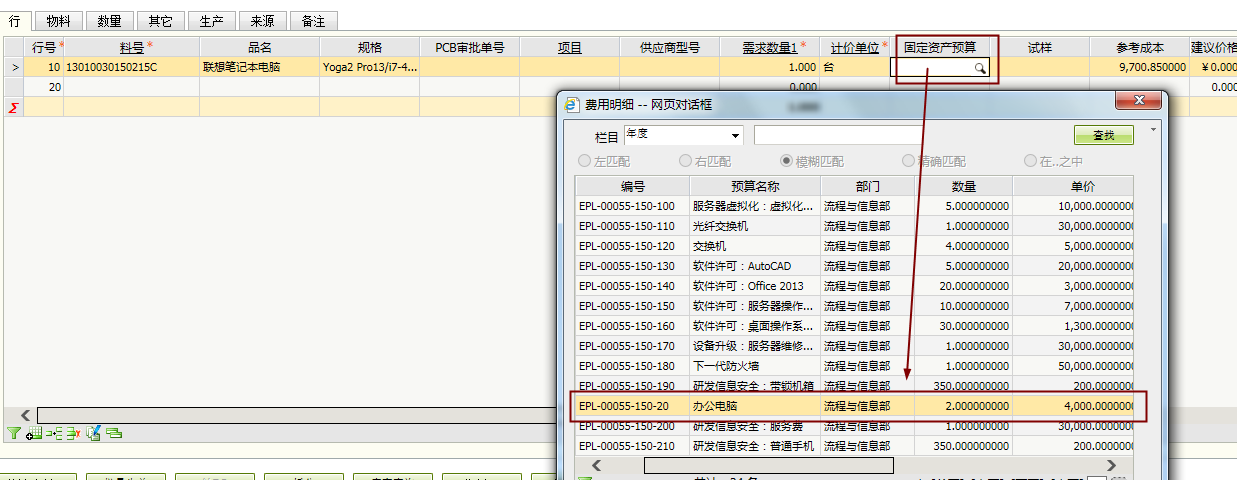
Task: Click the green stacked bars icon
Action: coord(114,433)
